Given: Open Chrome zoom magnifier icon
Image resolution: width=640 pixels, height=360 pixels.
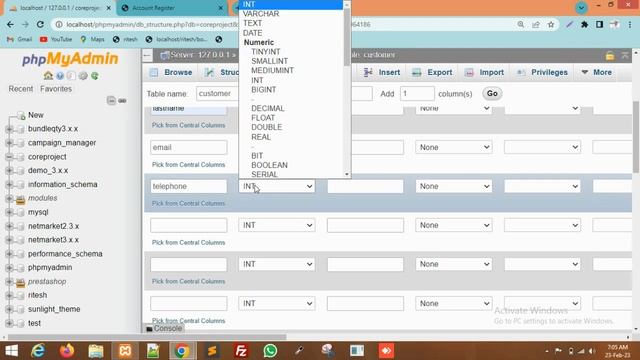Looking at the screenshot, I should point(520,24).
